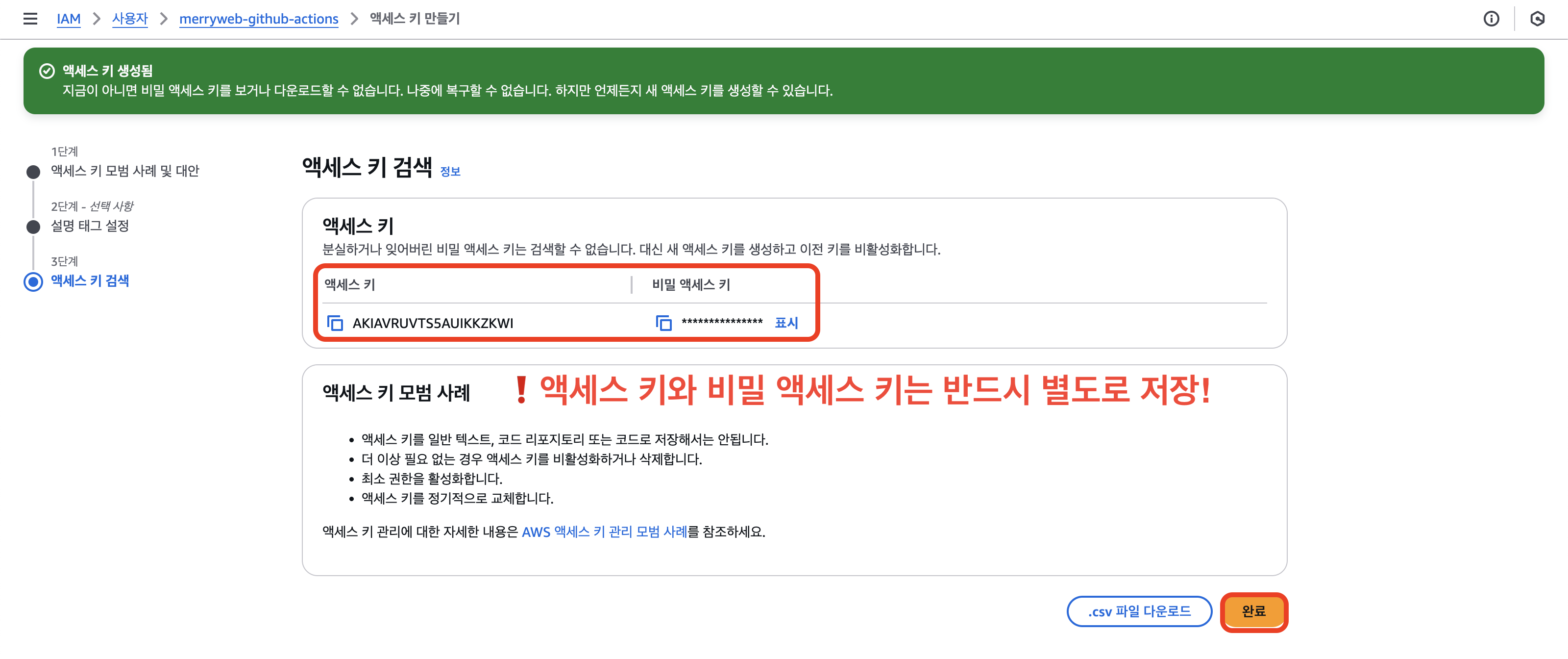Copy the access key ID
1568x659 pixels.
(335, 323)
